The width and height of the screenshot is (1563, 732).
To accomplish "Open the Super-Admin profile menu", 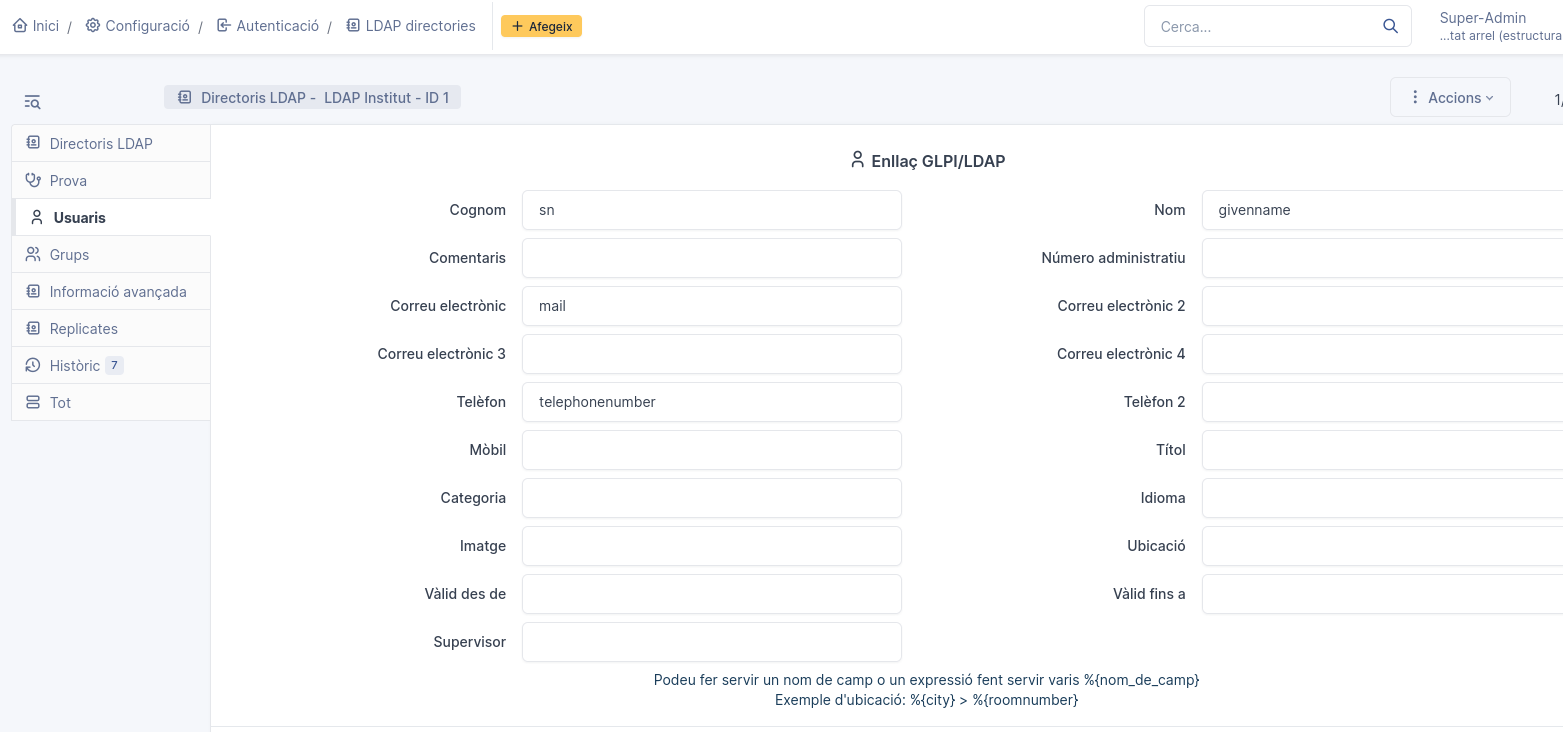I will coord(1500,27).
